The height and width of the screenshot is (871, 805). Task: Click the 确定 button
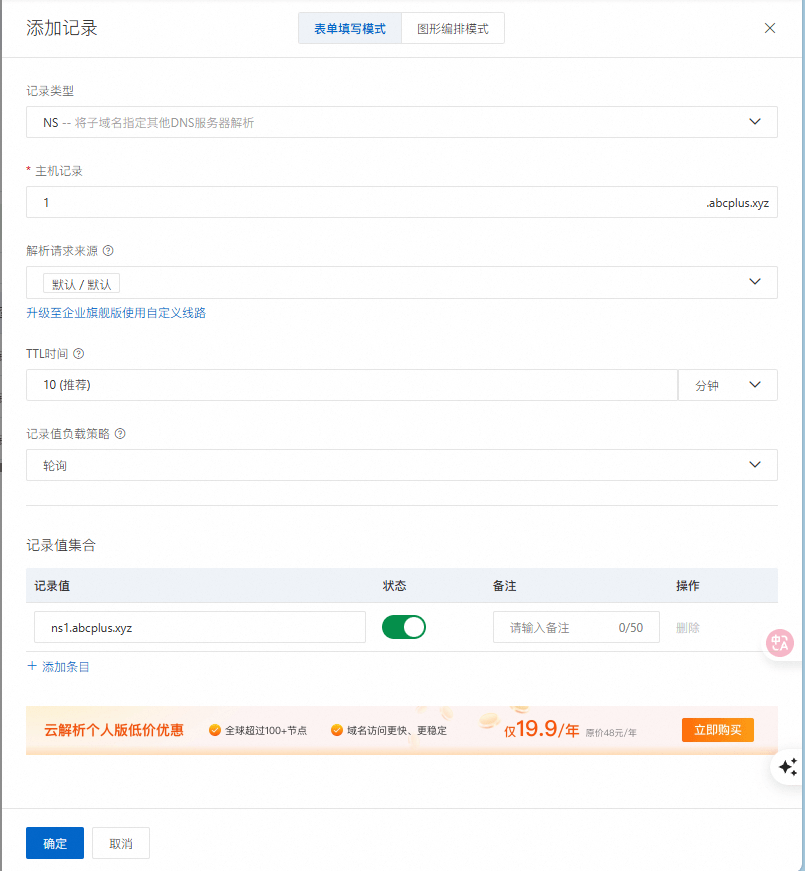[x=55, y=843]
